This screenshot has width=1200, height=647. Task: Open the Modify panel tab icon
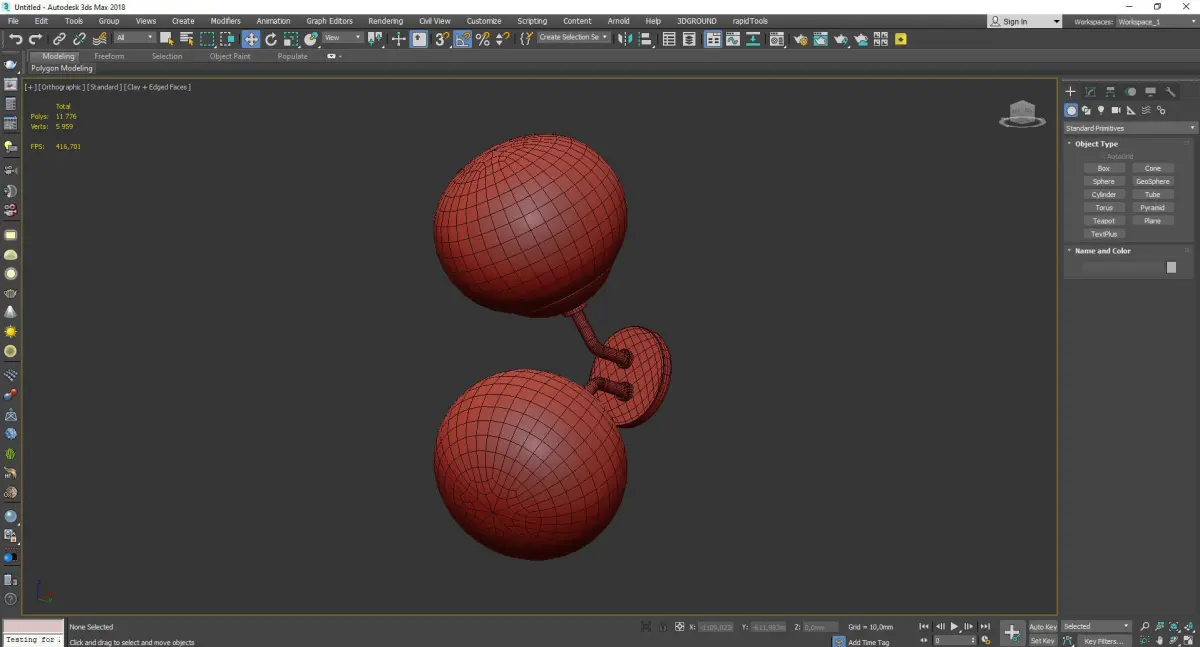tap(1090, 92)
